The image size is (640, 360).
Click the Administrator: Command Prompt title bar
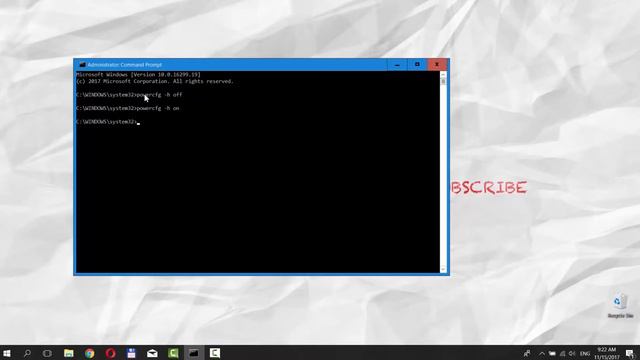tap(231, 64)
